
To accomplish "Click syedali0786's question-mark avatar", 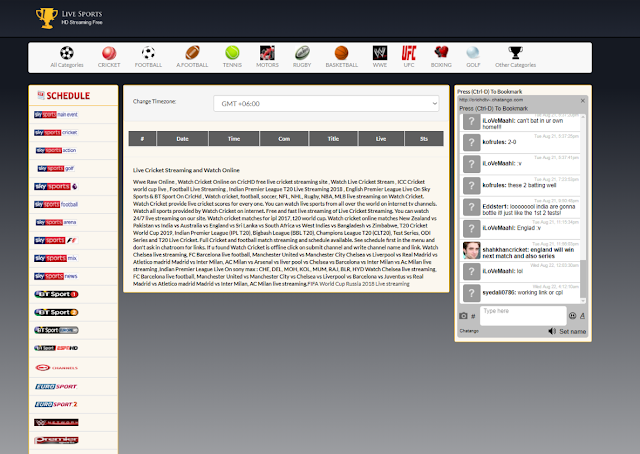I will coord(471,293).
